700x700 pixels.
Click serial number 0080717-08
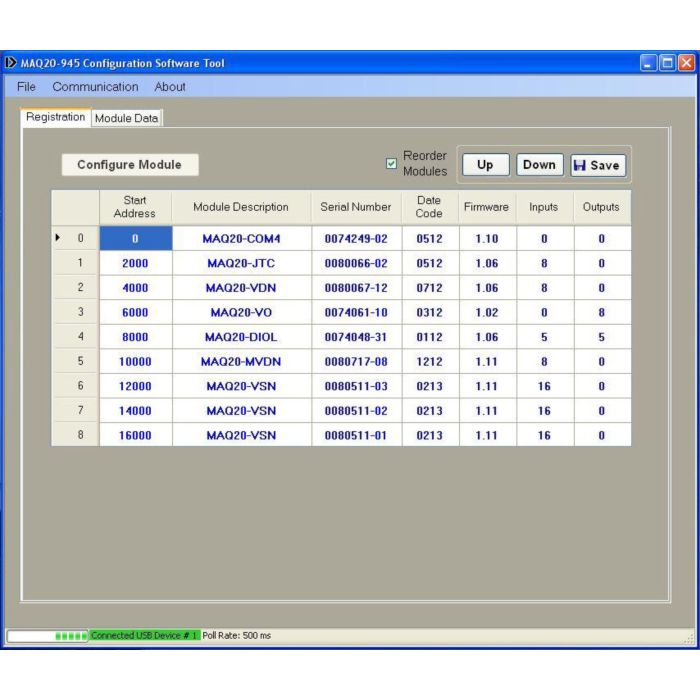point(356,361)
